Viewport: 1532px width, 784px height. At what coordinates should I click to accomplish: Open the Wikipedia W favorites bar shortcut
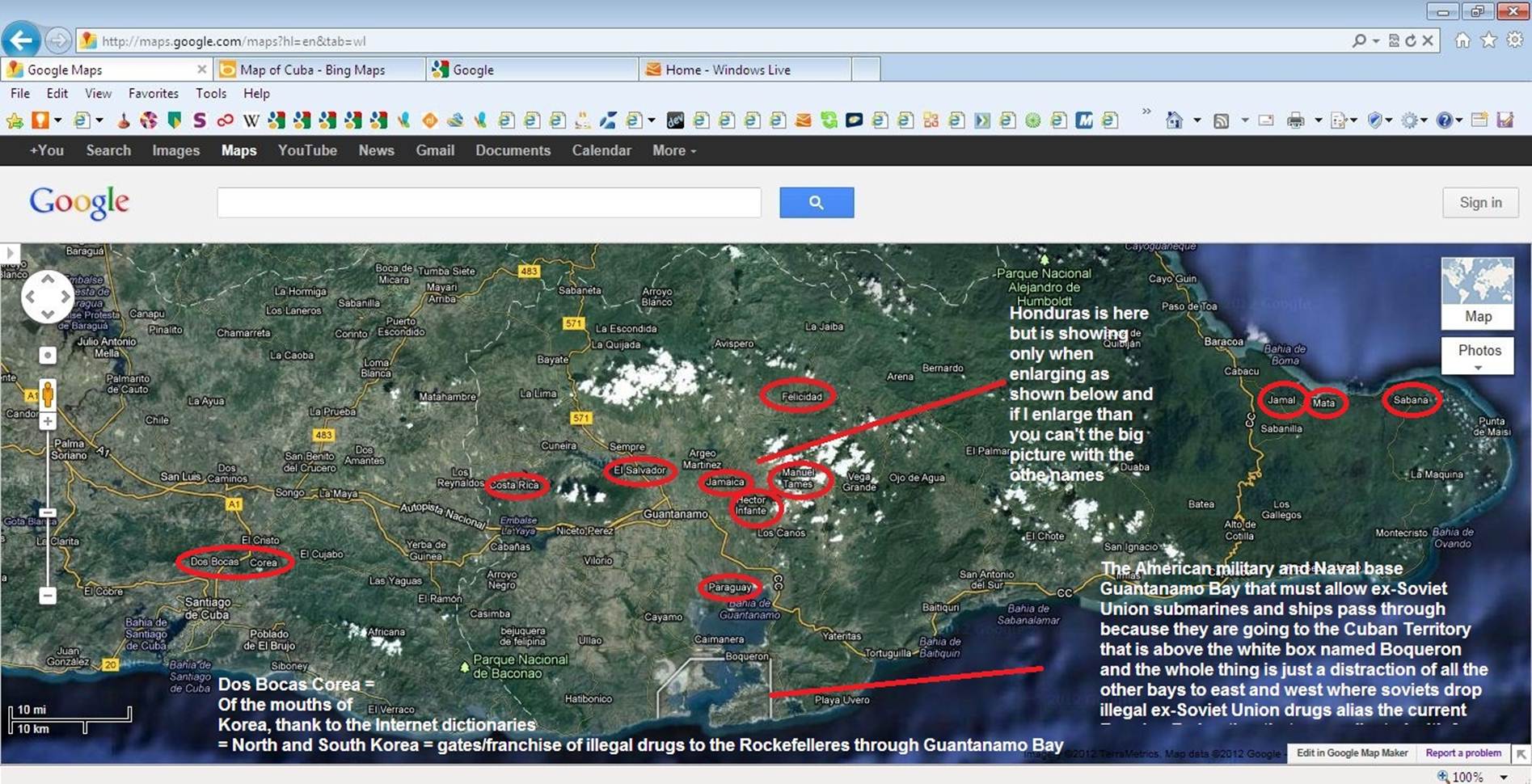(251, 121)
